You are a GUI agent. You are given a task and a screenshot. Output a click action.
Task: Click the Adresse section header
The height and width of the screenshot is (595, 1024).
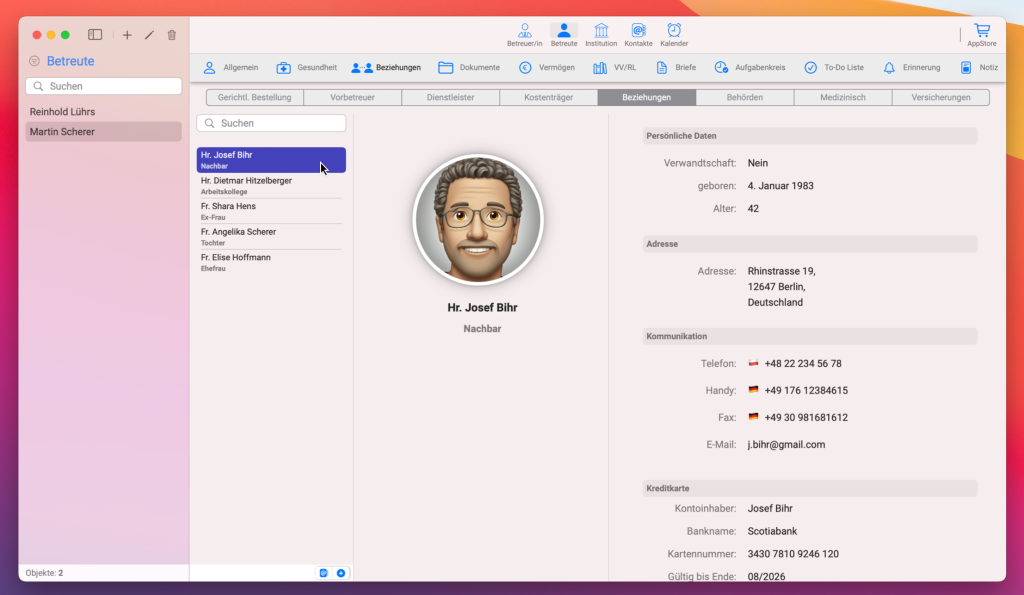click(x=810, y=244)
